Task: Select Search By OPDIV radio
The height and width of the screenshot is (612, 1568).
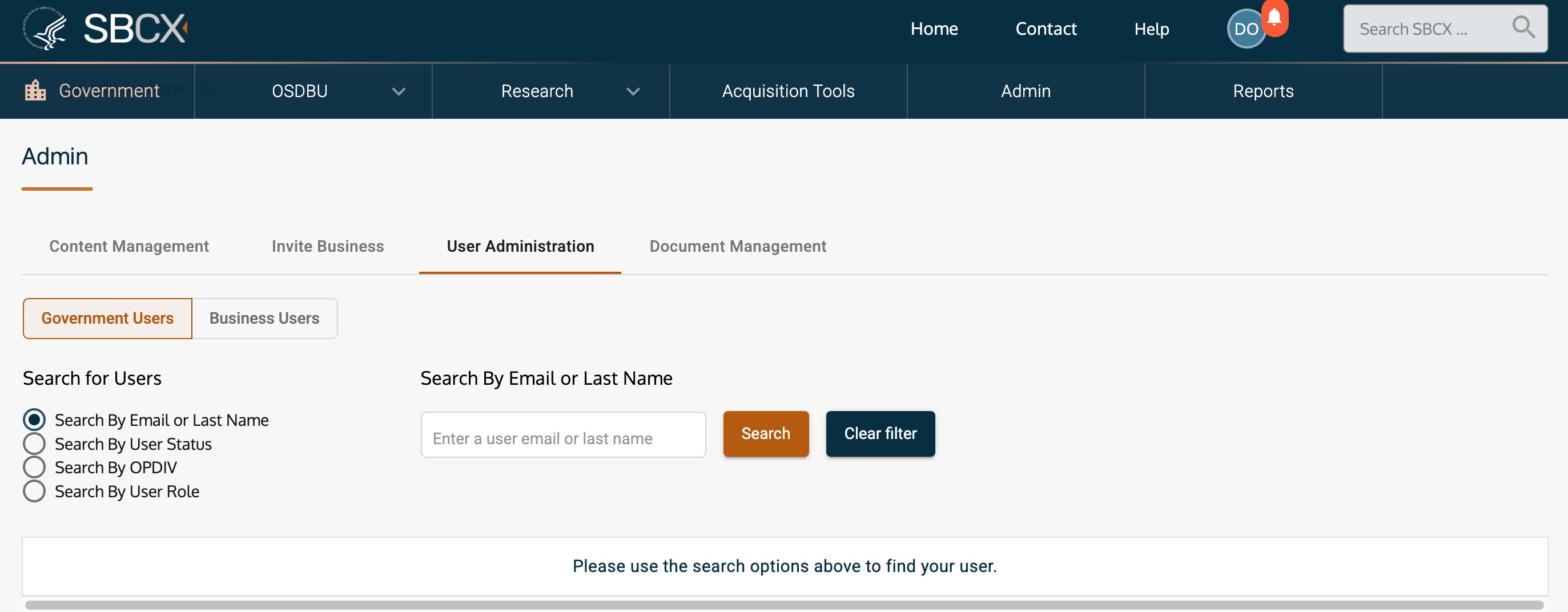Action: (34, 467)
